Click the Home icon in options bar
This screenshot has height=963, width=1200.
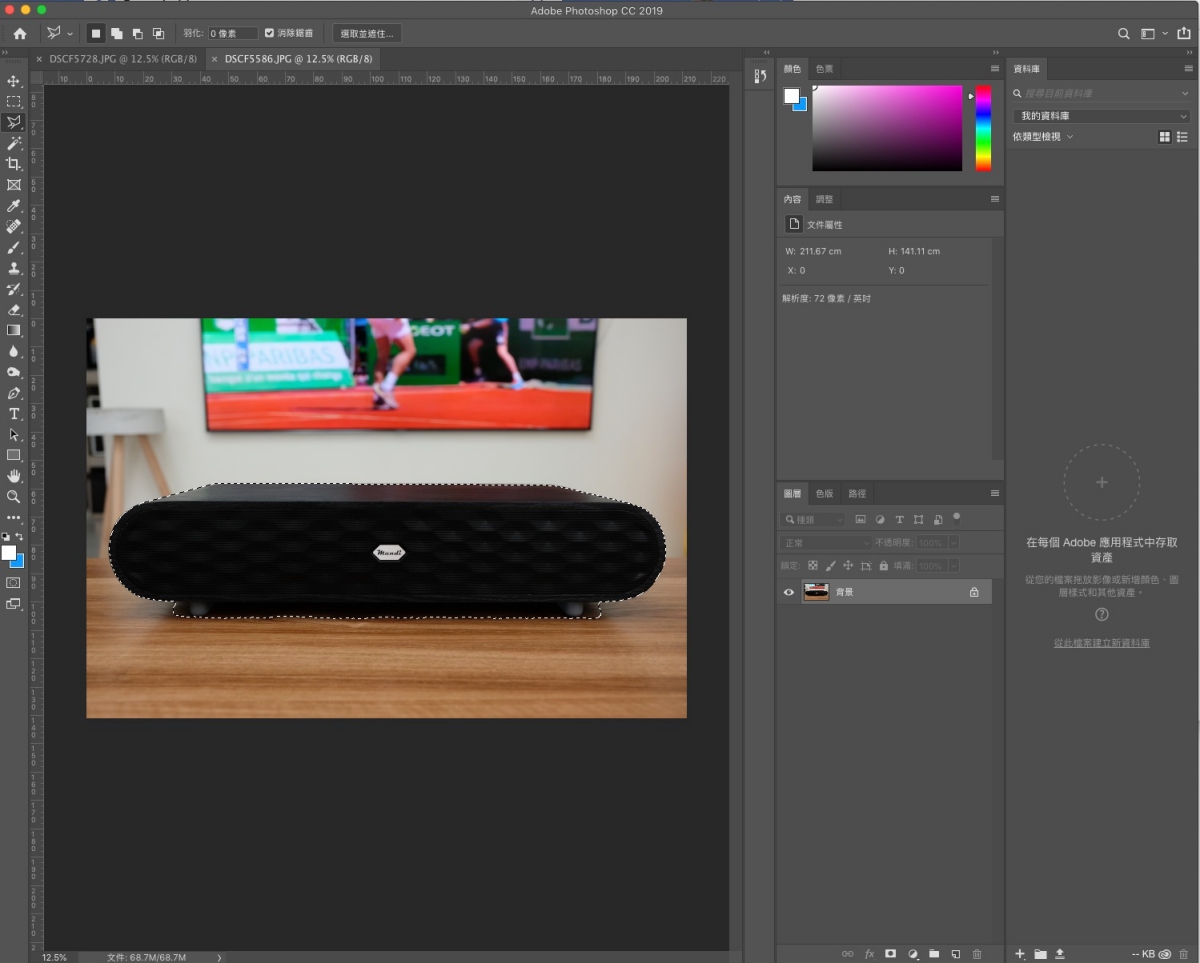[x=20, y=33]
